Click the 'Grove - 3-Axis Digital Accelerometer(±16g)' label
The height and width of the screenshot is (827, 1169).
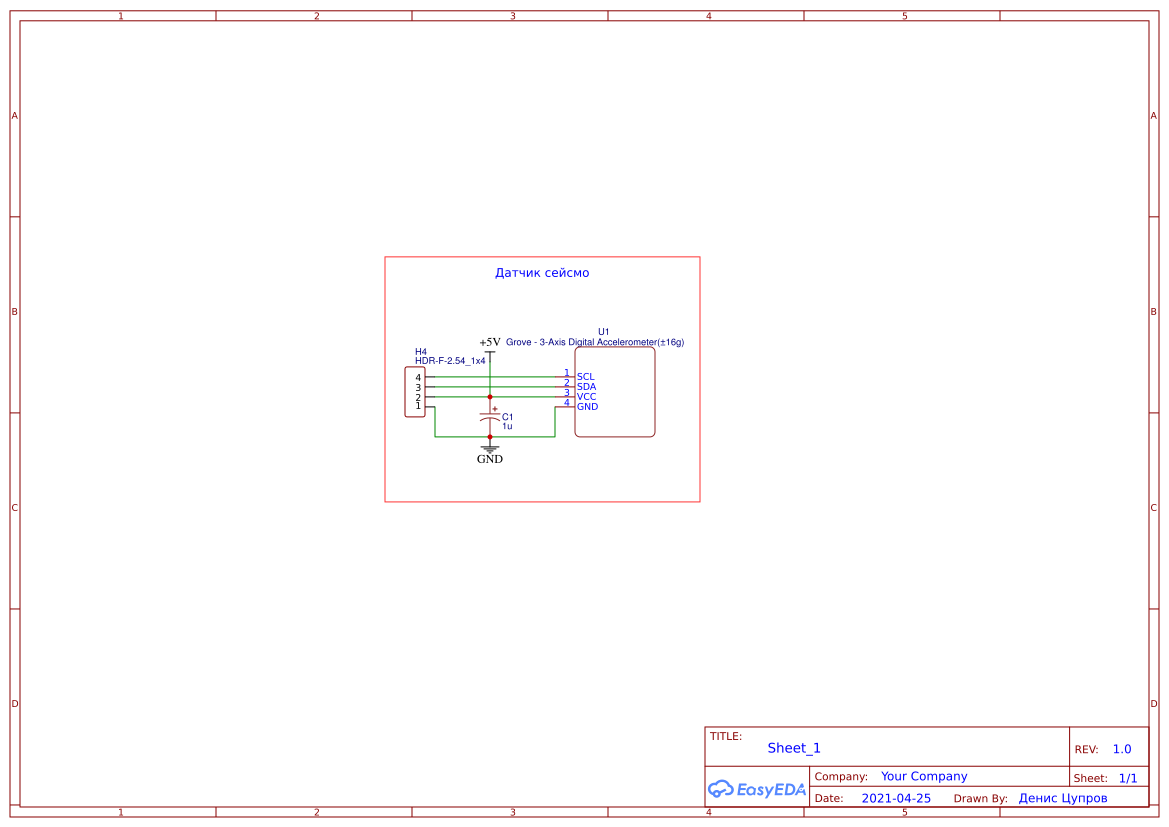(595, 342)
